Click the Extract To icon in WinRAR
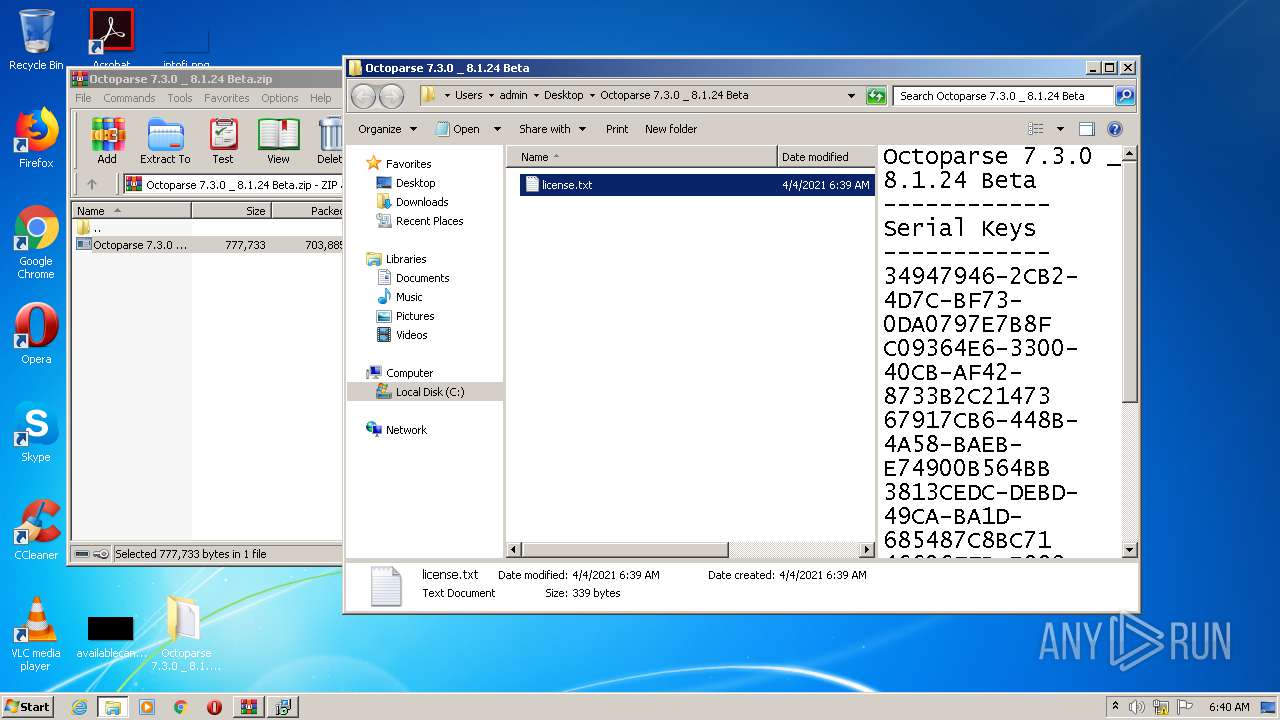Viewport: 1280px width, 720px height. pos(165,141)
